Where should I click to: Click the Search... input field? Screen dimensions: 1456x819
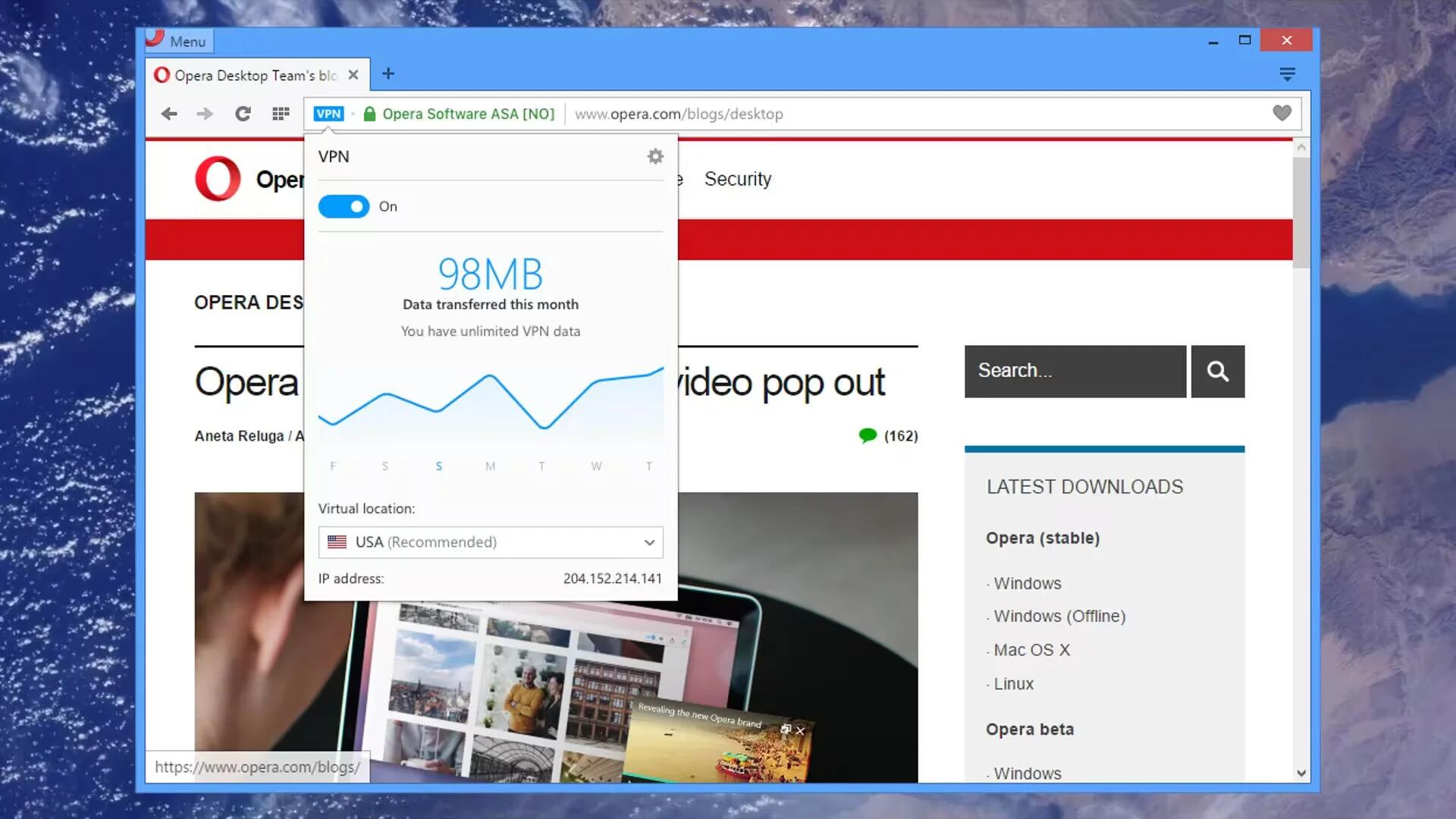click(1075, 371)
